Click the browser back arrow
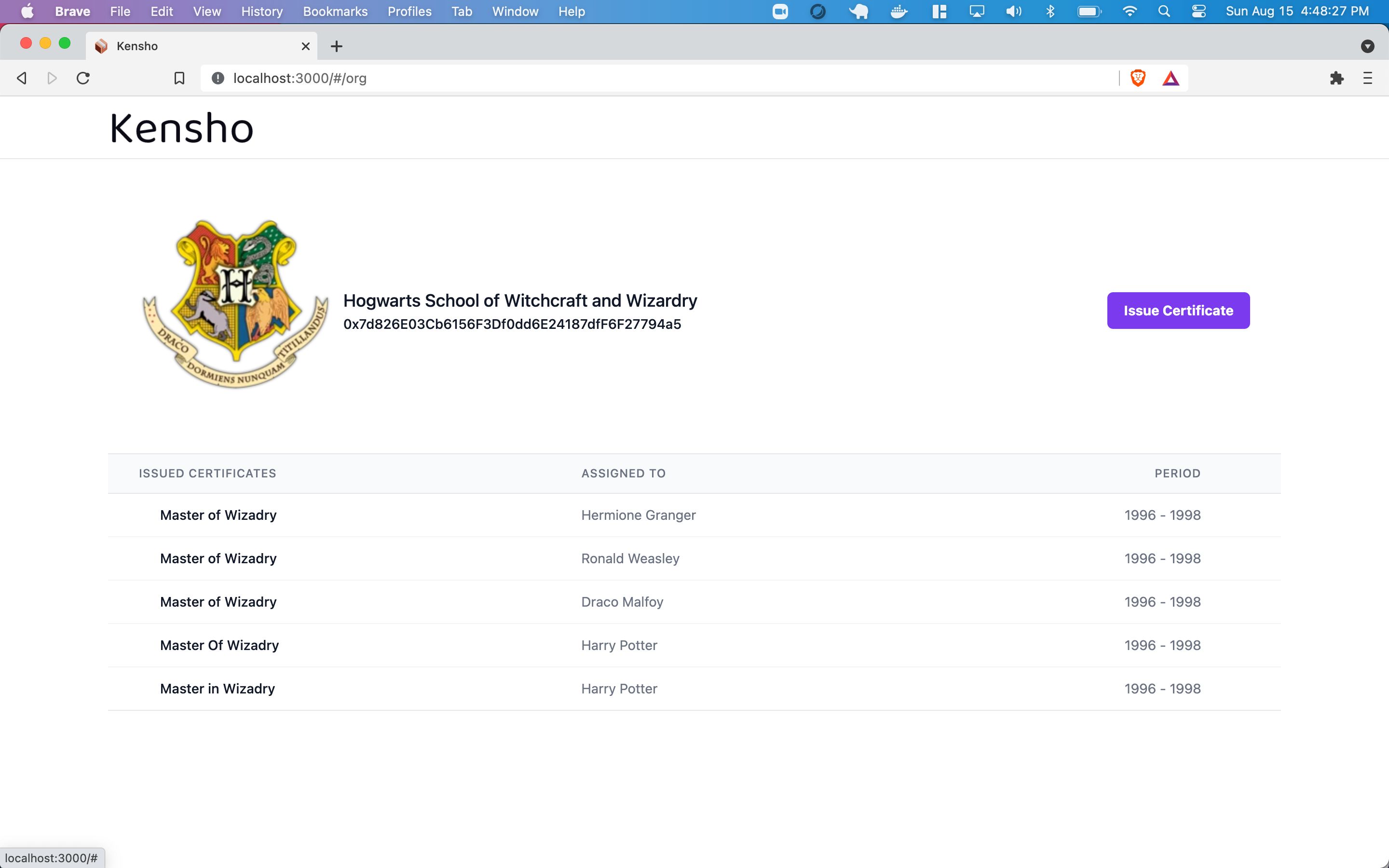 tap(22, 78)
